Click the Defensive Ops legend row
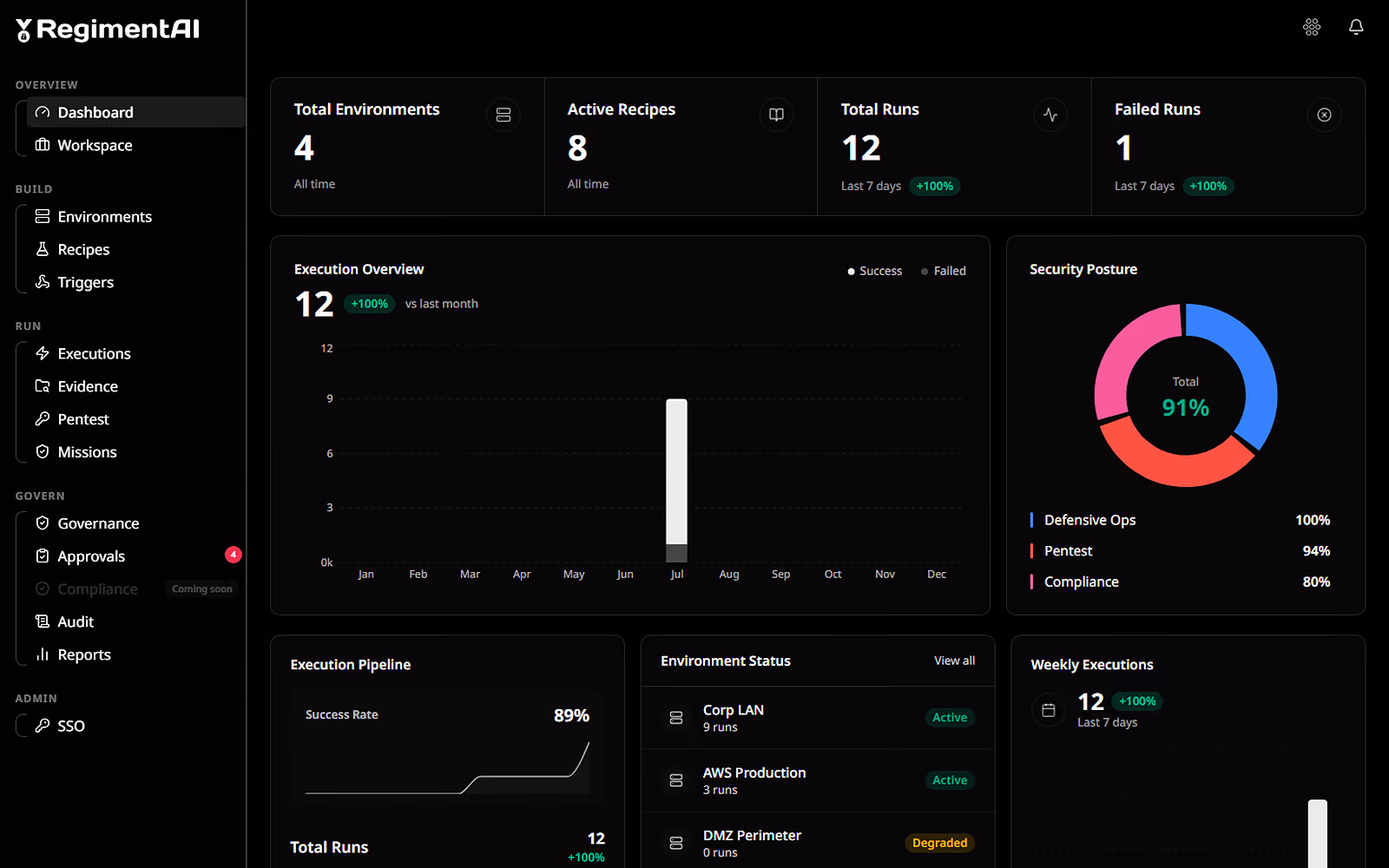The width and height of the screenshot is (1389, 868). [x=1180, y=520]
